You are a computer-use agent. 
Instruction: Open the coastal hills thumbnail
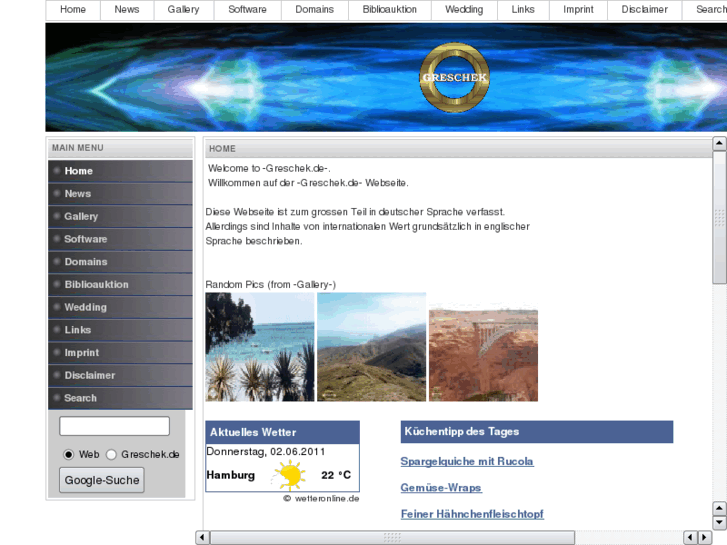click(x=371, y=347)
